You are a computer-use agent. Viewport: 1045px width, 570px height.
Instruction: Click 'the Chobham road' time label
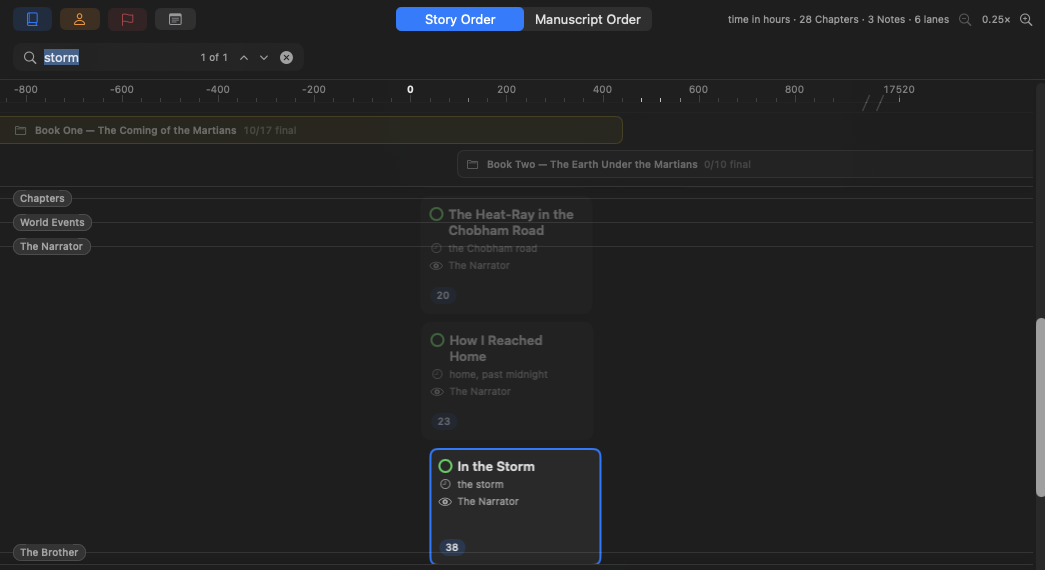493,248
